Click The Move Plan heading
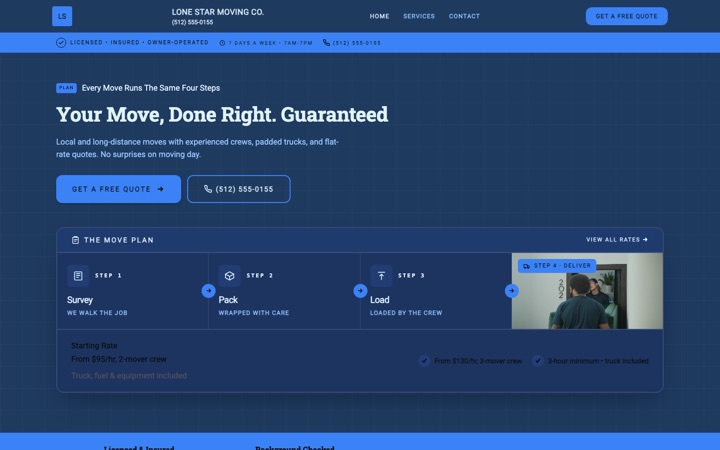This screenshot has height=450, width=720. pyautogui.click(x=119, y=240)
